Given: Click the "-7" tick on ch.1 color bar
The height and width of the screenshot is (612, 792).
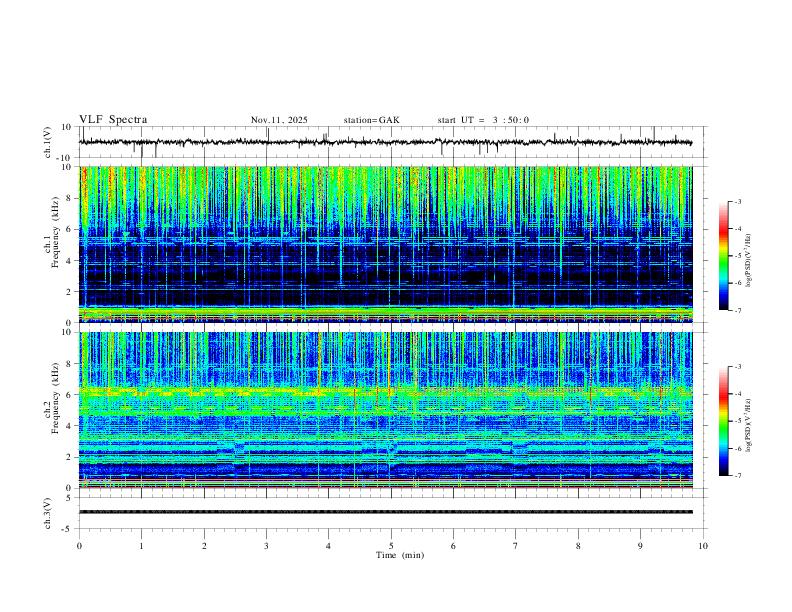Looking at the screenshot, I should point(738,310).
